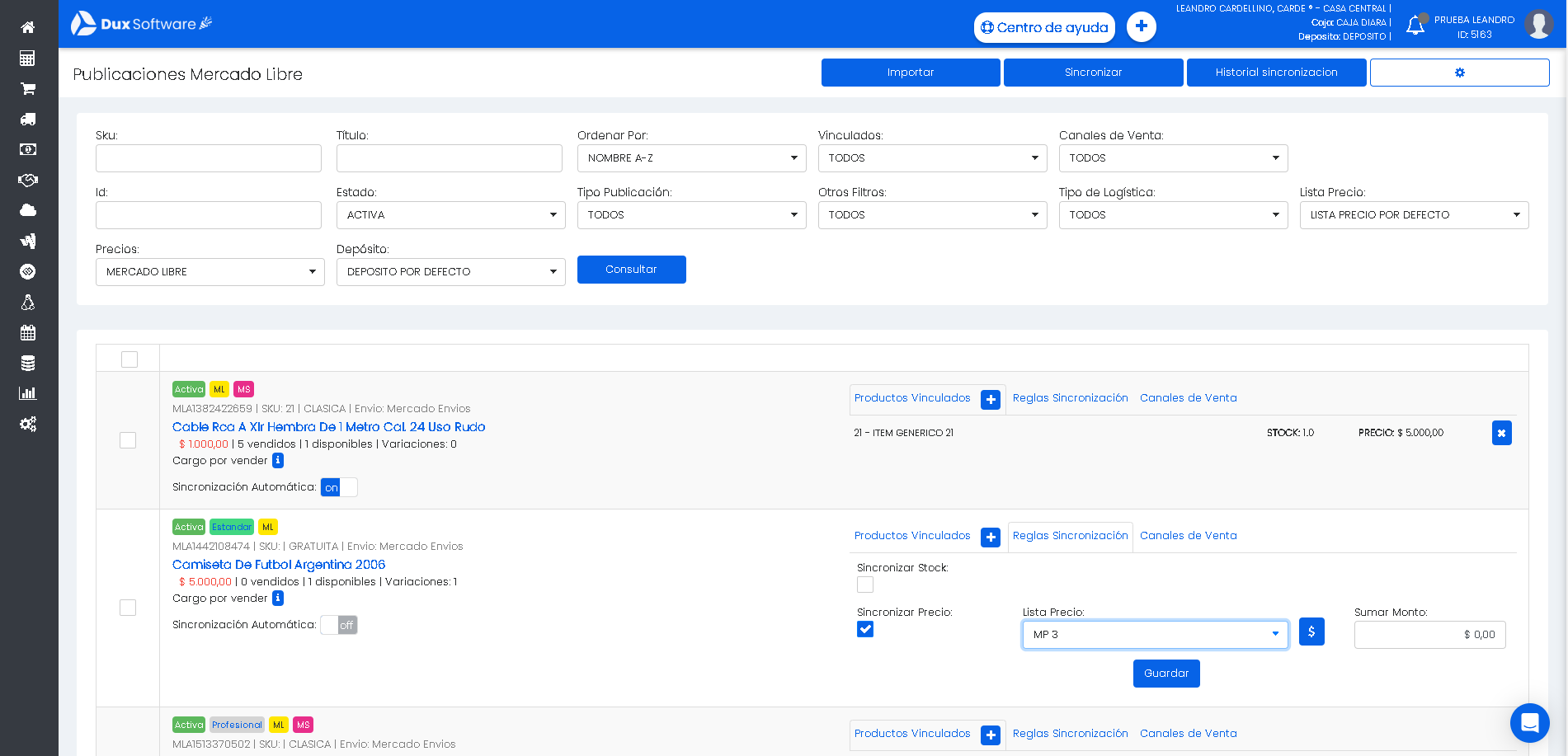Click the gear settings button beside Historial sincronizacion
Screen dimensions: 1568x756
pyautogui.click(x=1460, y=73)
